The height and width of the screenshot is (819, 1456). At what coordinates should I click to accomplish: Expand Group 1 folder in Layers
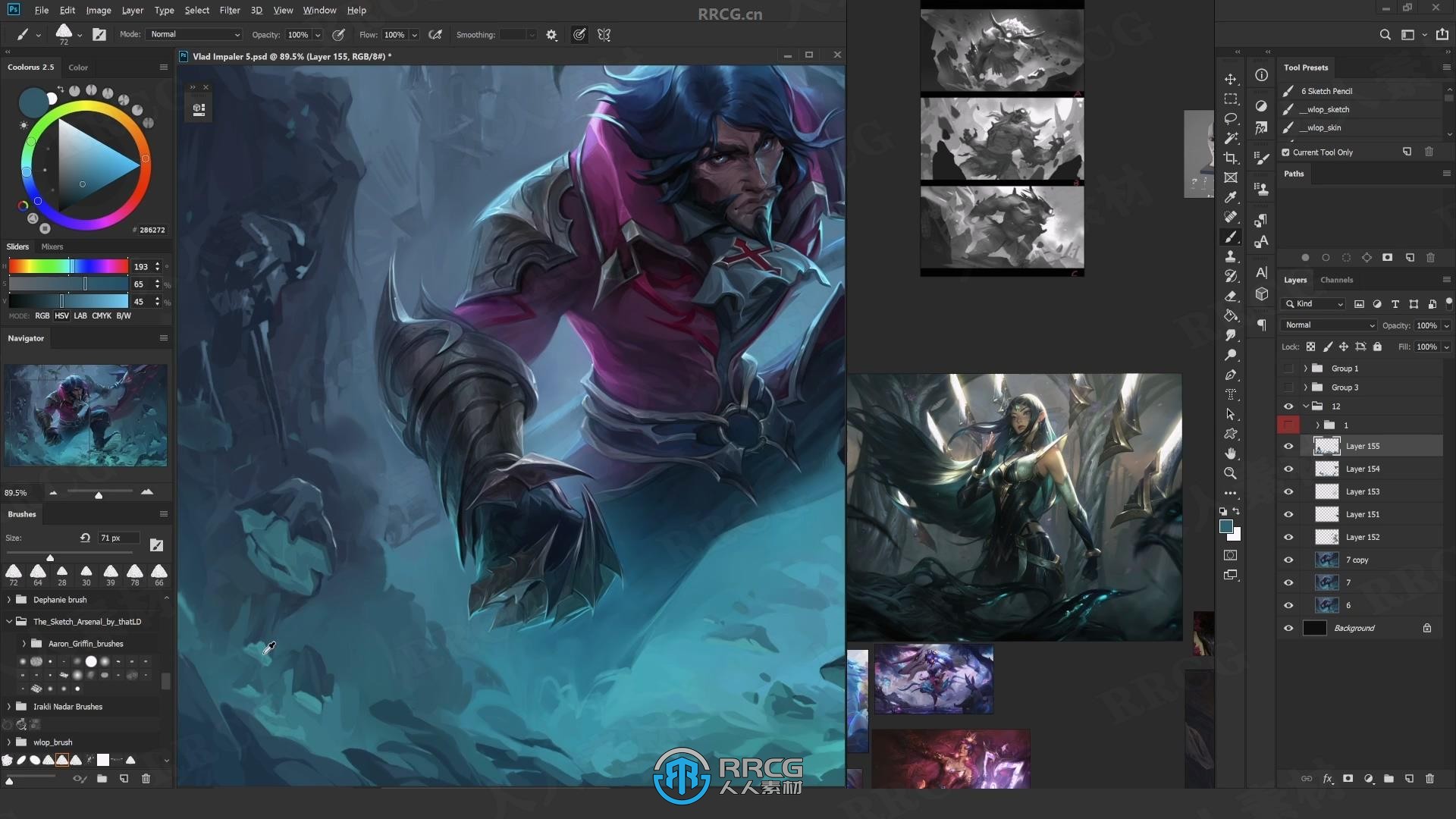(x=1305, y=369)
